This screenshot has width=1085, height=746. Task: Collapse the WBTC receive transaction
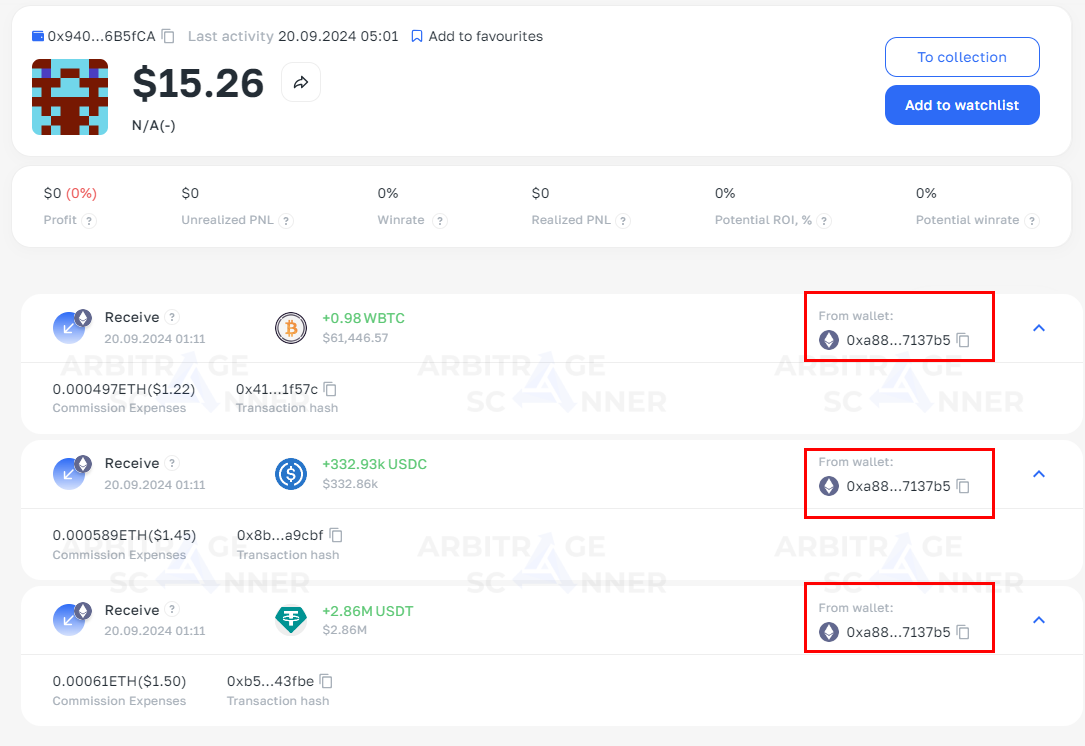[1038, 328]
